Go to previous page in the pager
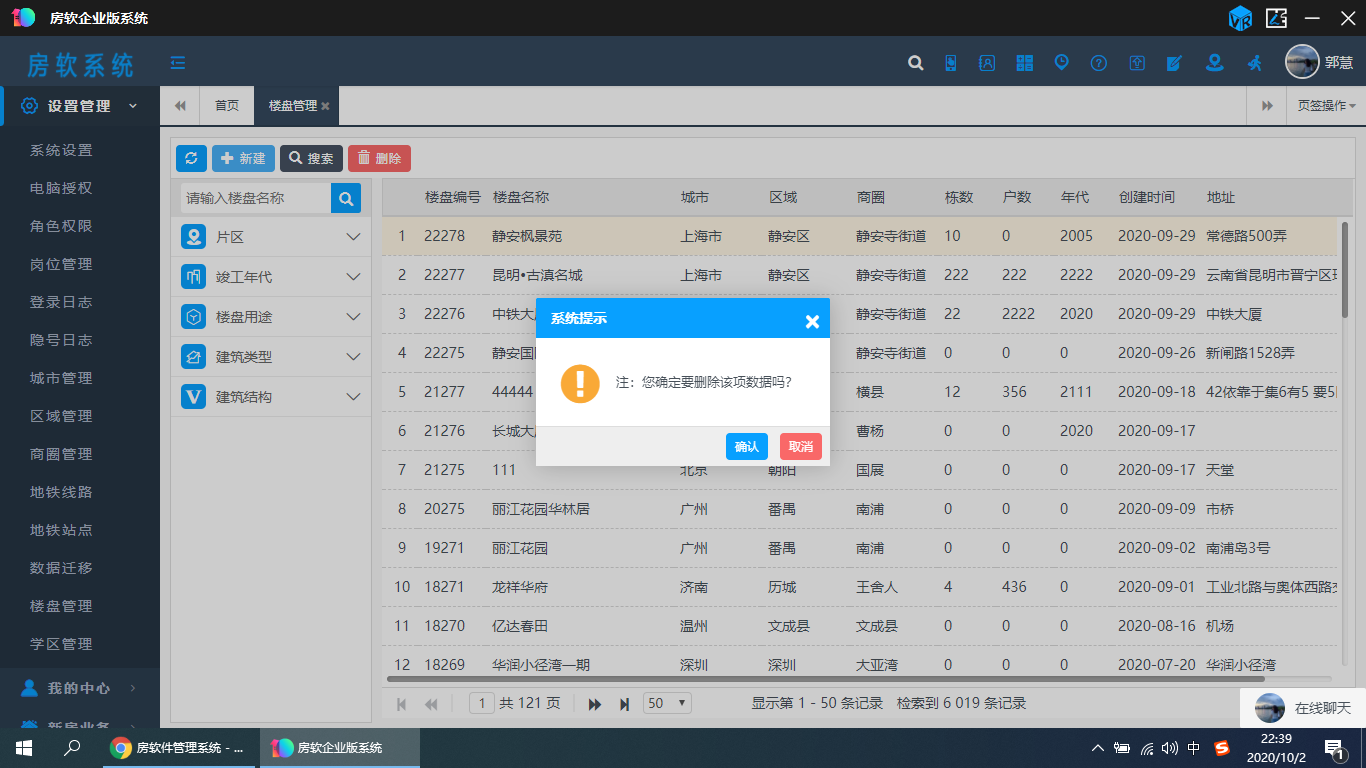1366x768 pixels. 431,704
